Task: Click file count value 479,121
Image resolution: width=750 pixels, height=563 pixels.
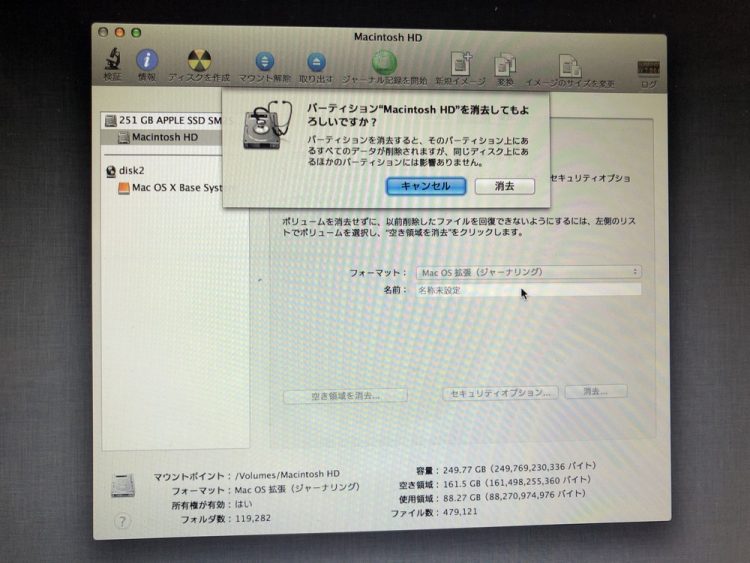Action: 460,512
